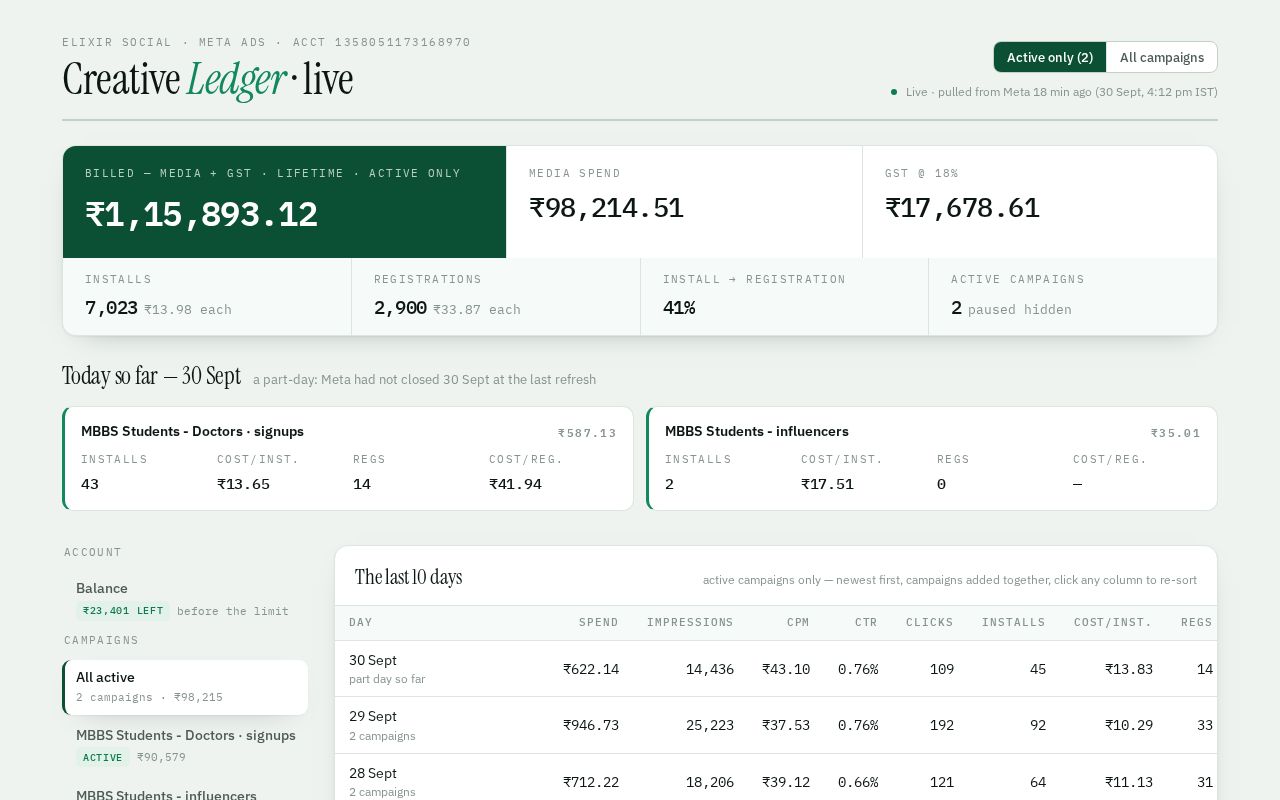Screen dimensions: 1280x800
Task: Select the 30 Sept table row
Action: point(776,669)
